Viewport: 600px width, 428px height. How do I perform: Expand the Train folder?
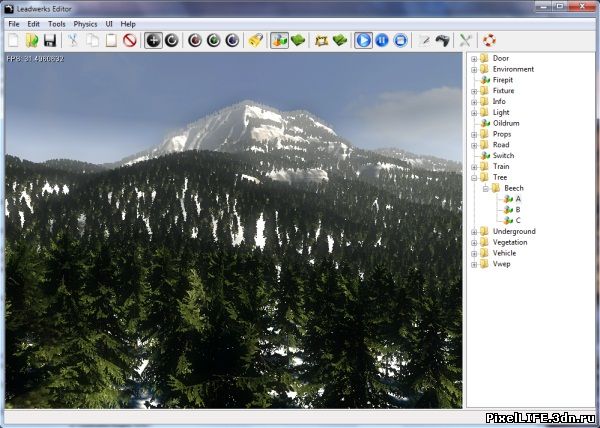tap(474, 167)
